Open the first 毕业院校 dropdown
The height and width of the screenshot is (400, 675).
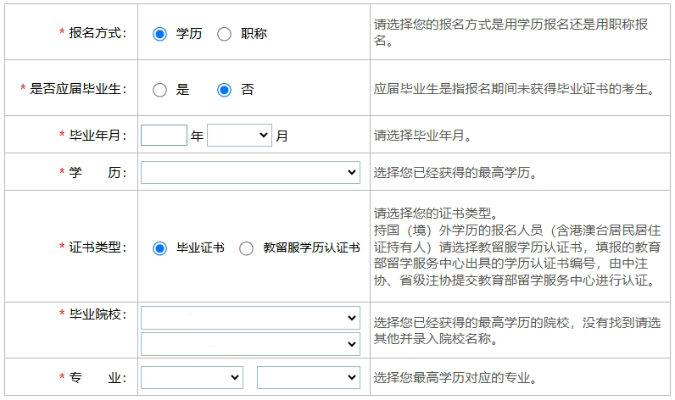[x=250, y=319]
